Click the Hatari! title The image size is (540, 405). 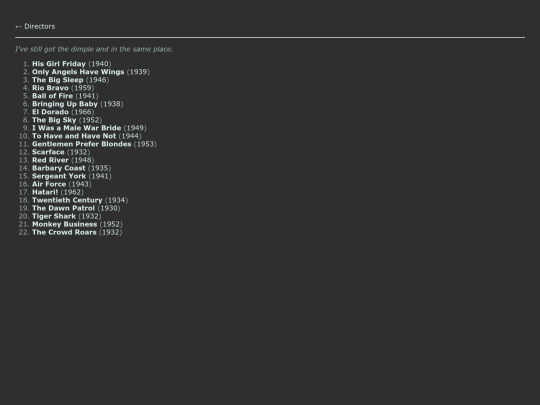[45, 192]
